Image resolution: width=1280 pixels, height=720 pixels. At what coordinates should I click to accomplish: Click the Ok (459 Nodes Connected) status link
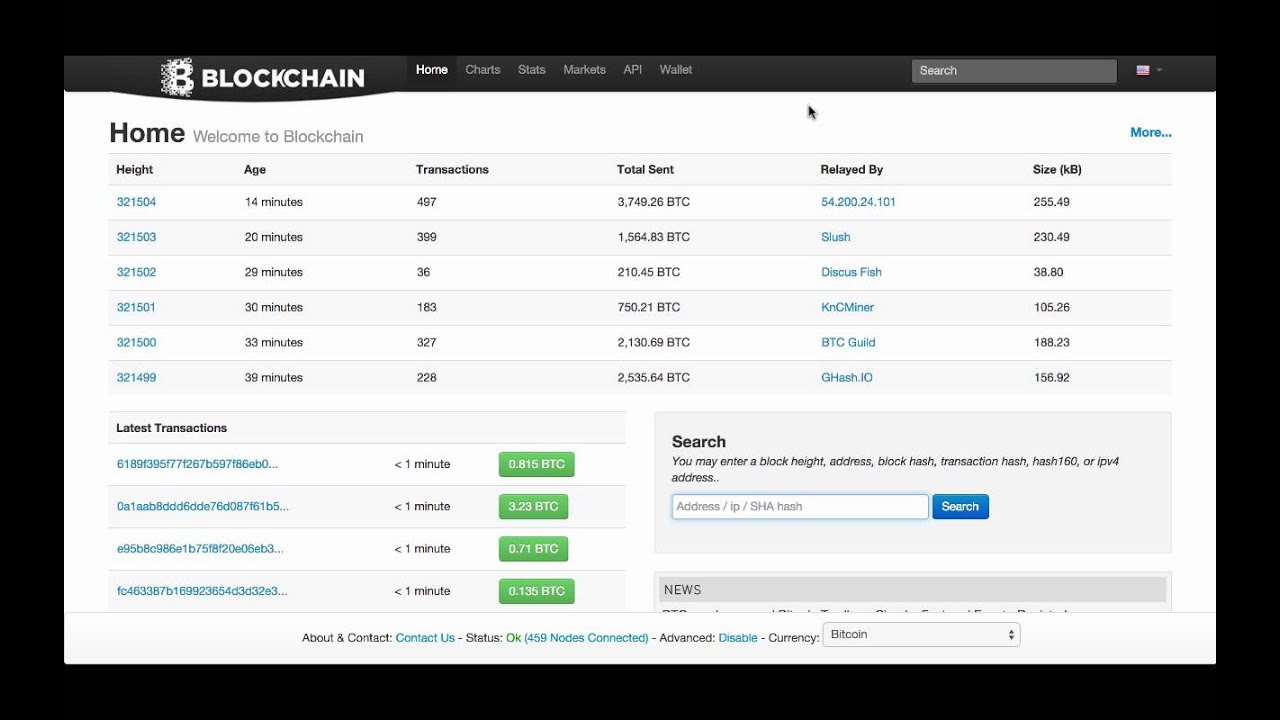pyautogui.click(x=577, y=638)
